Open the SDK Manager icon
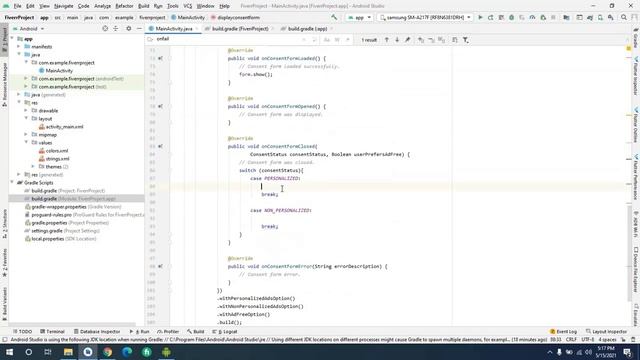 pyautogui.click(x=611, y=18)
